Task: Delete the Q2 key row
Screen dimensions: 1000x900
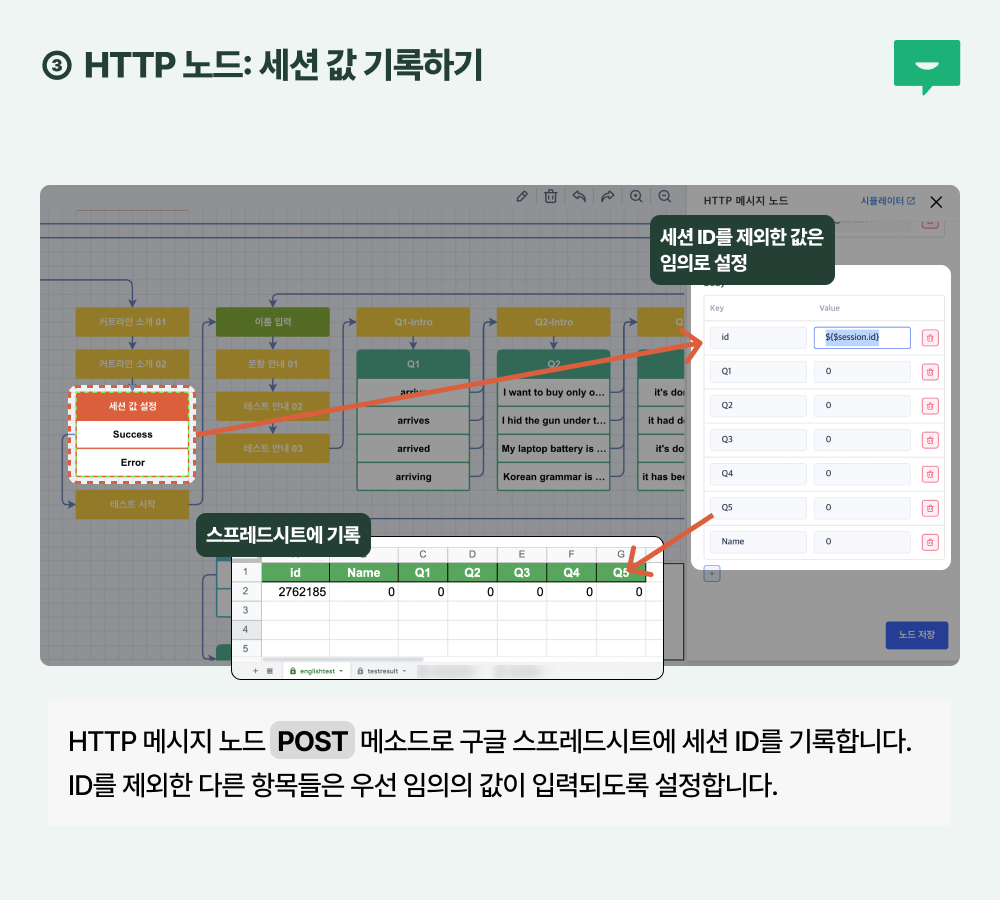Action: (x=930, y=406)
